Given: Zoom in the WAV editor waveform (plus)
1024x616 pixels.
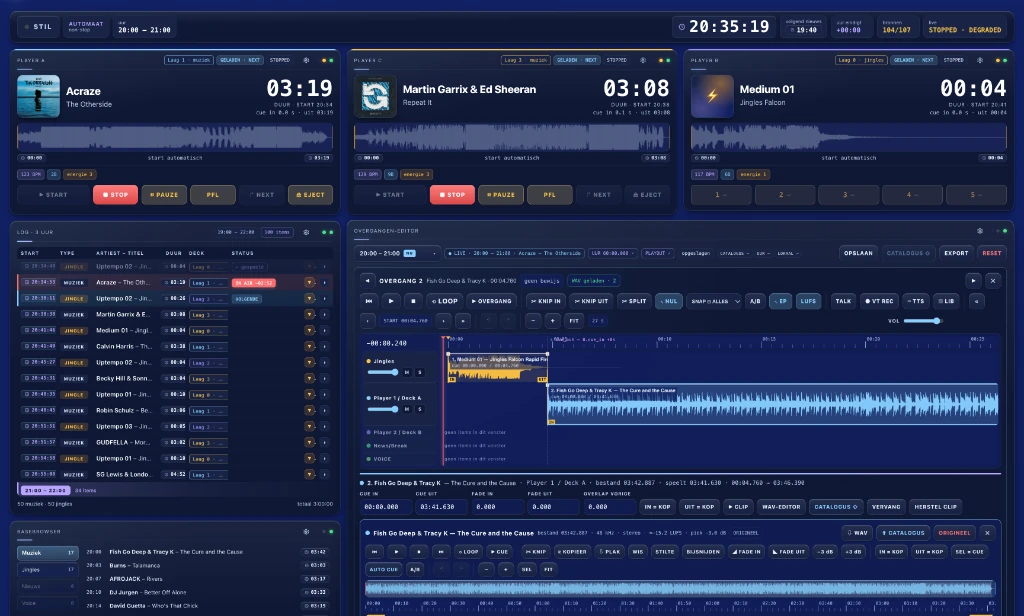Looking at the screenshot, I should pyautogui.click(x=505, y=569).
